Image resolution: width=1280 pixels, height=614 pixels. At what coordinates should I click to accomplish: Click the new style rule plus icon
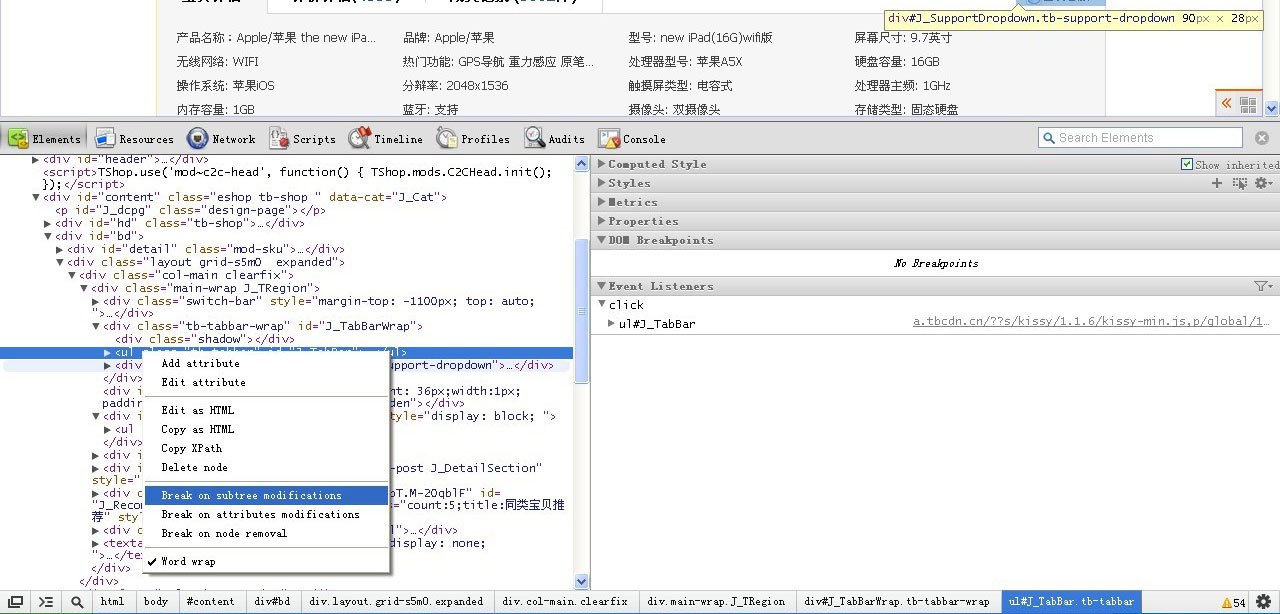[x=1216, y=183]
